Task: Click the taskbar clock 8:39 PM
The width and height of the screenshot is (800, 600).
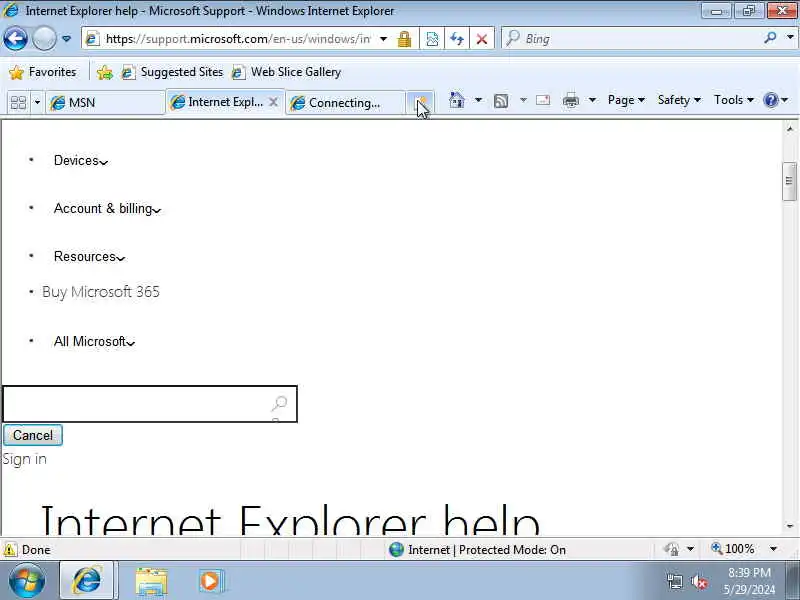Action: pos(748,572)
